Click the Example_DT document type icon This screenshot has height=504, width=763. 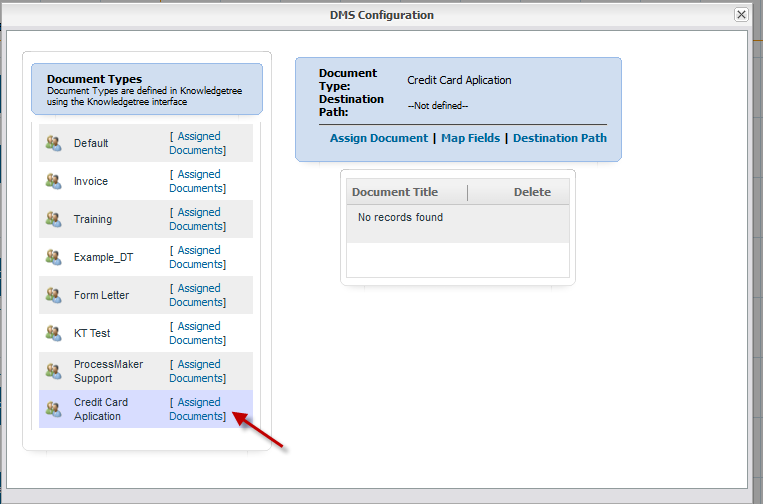pos(54,257)
